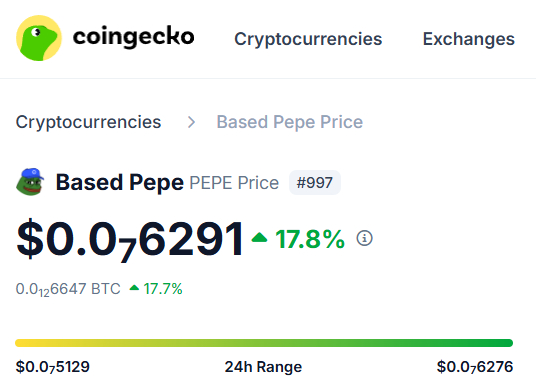Click the 24h high value $0.0₇6276
Image resolution: width=536 pixels, height=387 pixels.
coord(475,367)
